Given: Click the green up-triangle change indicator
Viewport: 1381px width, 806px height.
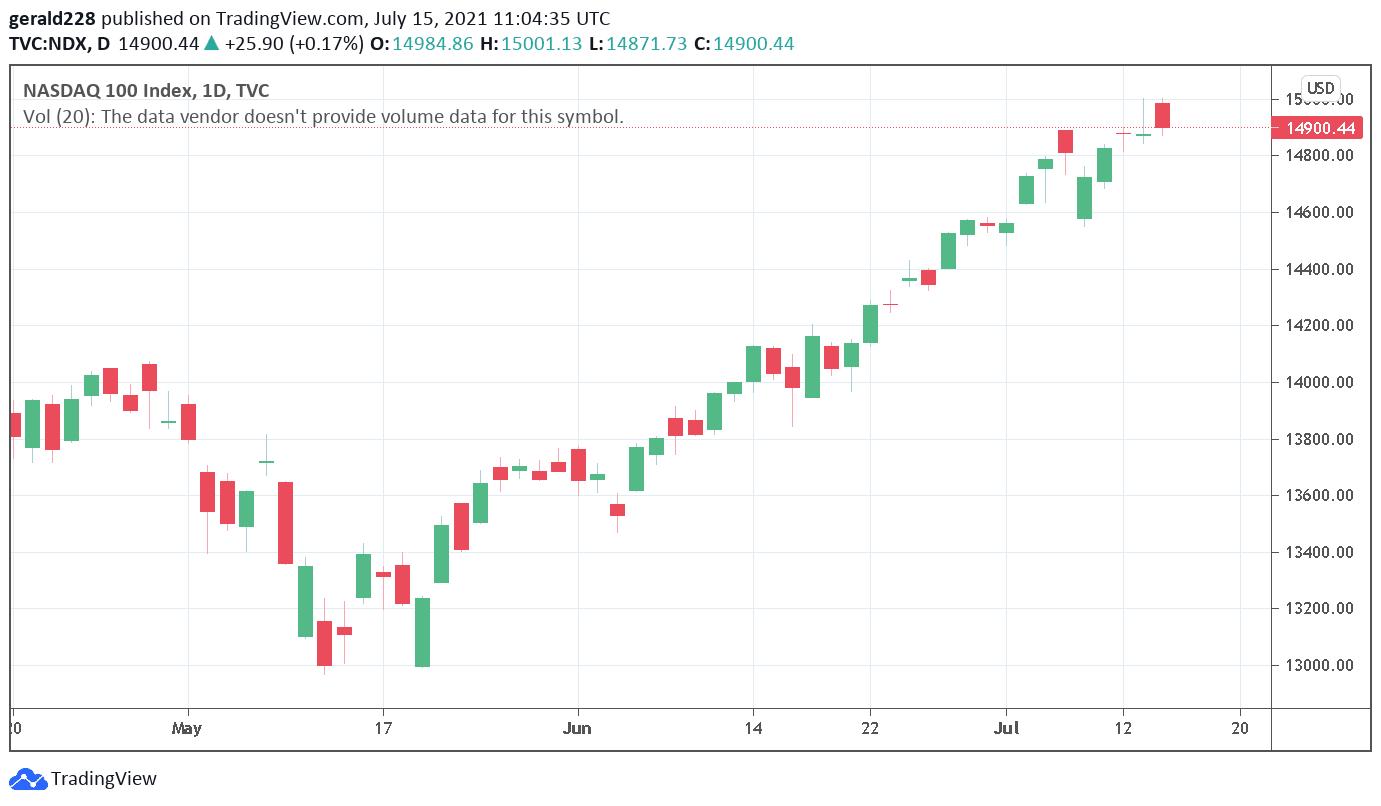Looking at the screenshot, I should (211, 43).
